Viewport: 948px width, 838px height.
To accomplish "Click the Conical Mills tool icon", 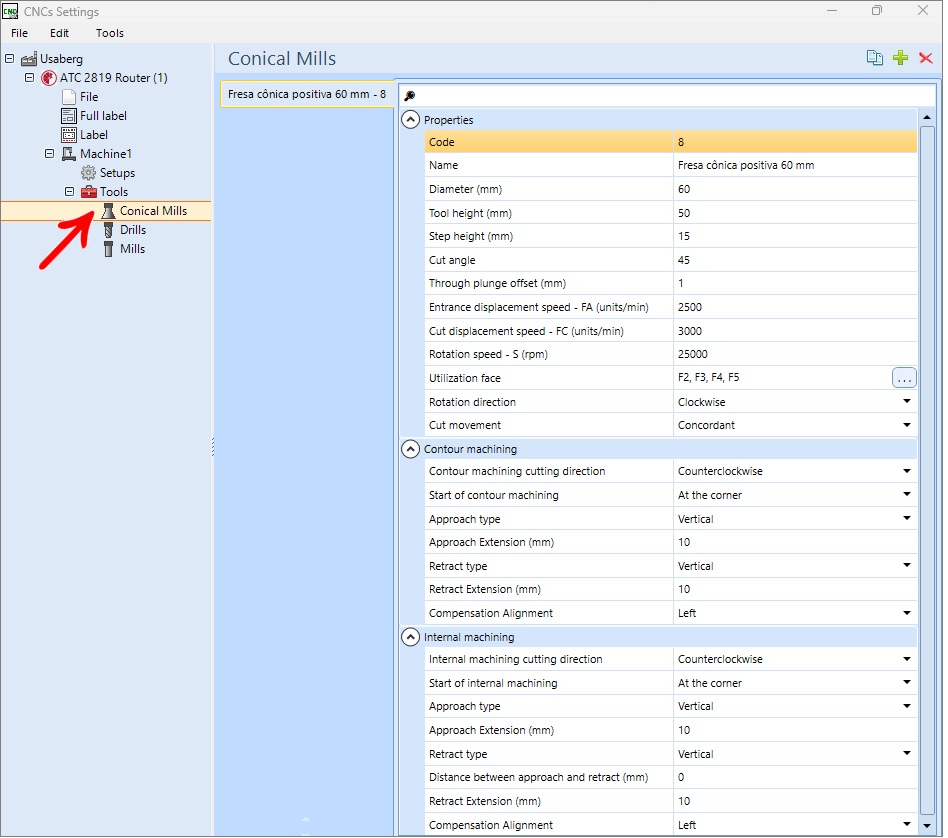I will (108, 211).
